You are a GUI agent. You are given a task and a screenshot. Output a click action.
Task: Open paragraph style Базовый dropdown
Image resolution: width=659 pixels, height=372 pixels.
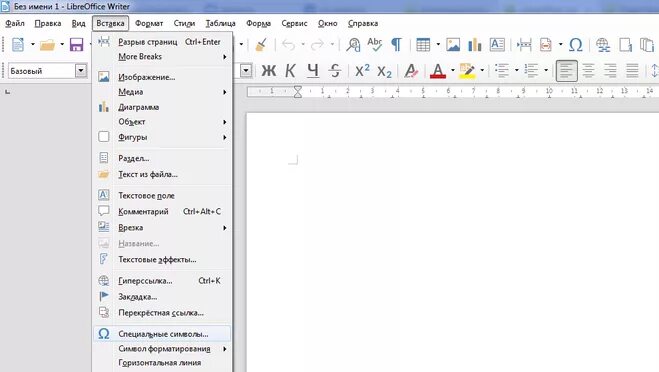pos(81,71)
